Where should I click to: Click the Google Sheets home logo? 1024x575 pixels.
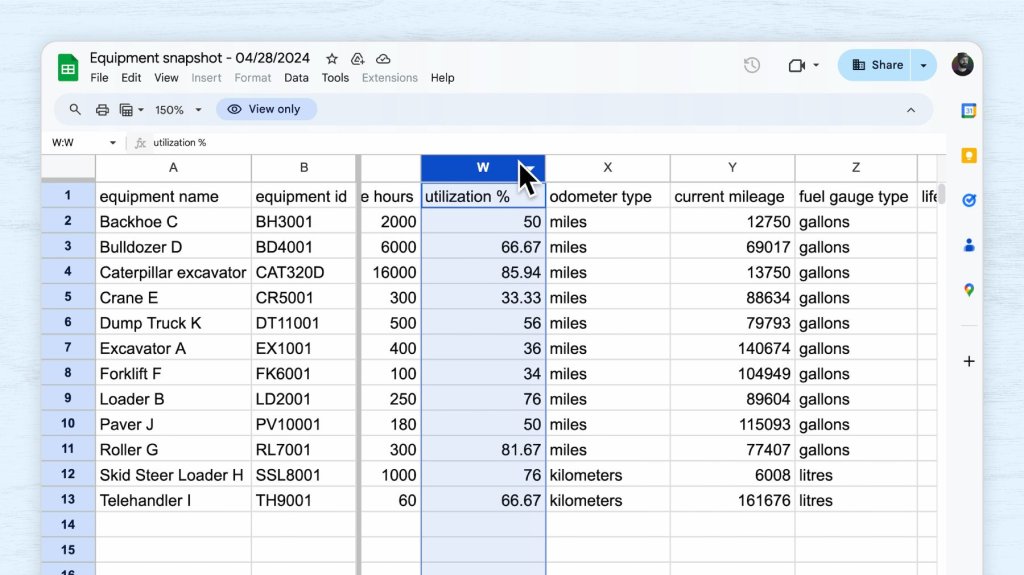tap(68, 67)
